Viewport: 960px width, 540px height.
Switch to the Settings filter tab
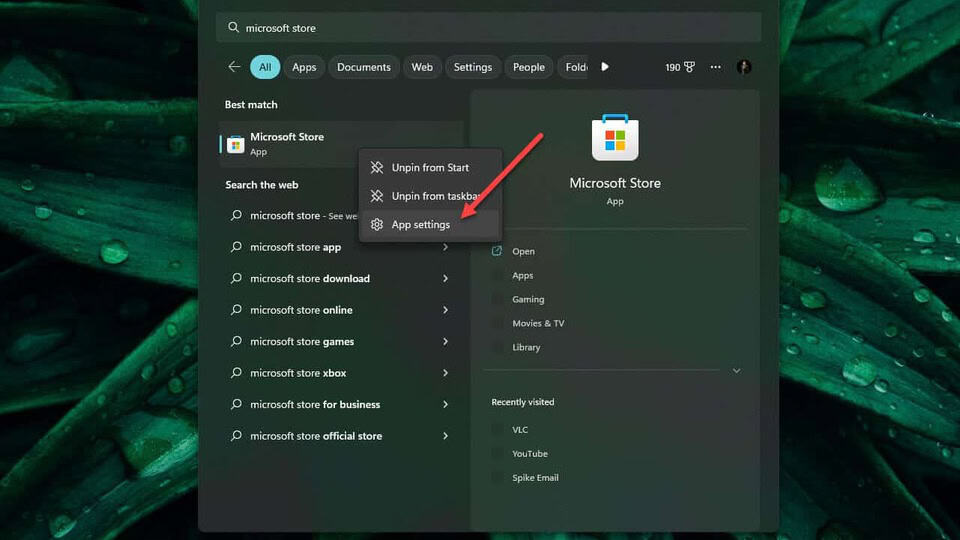[473, 67]
